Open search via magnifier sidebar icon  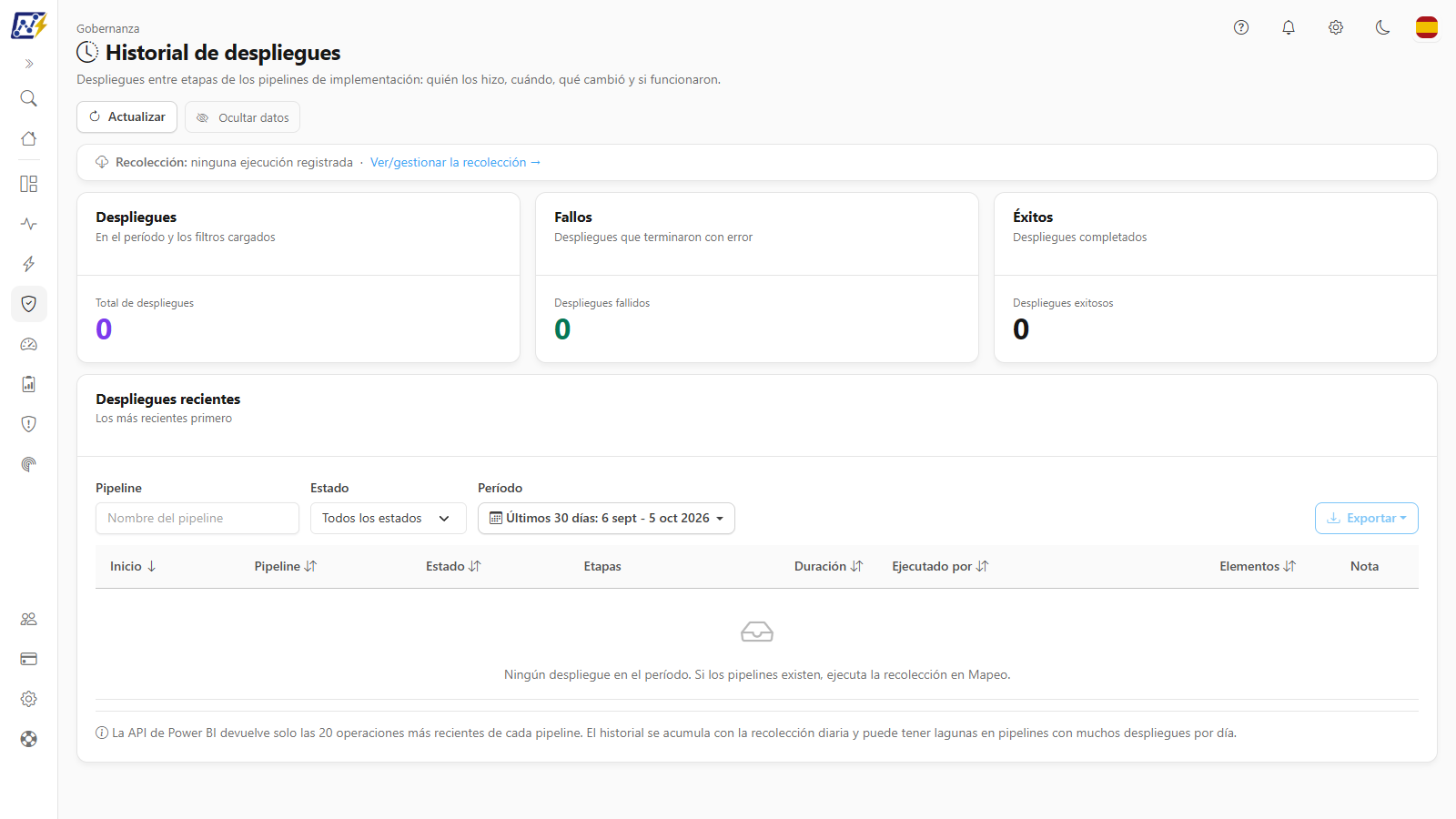pyautogui.click(x=29, y=98)
